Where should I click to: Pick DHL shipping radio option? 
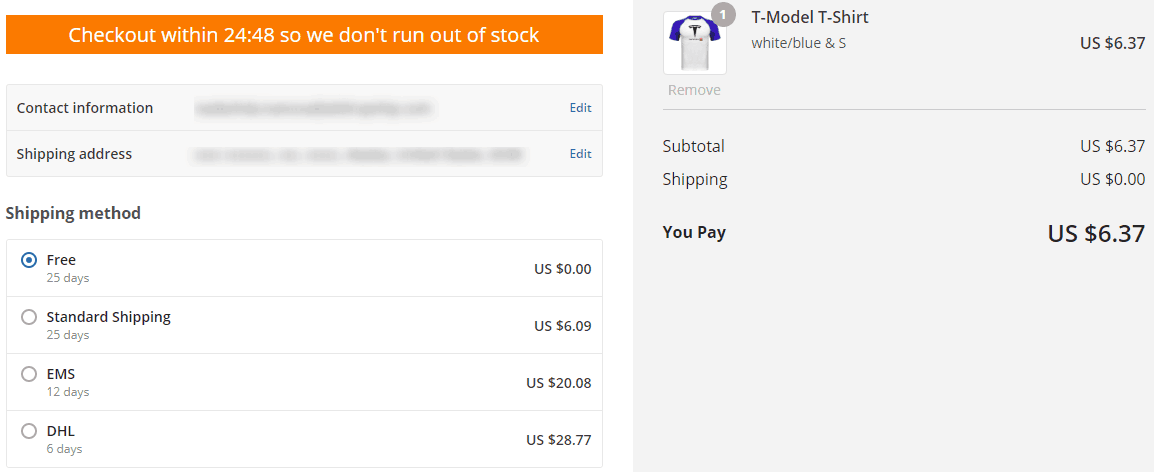29,431
